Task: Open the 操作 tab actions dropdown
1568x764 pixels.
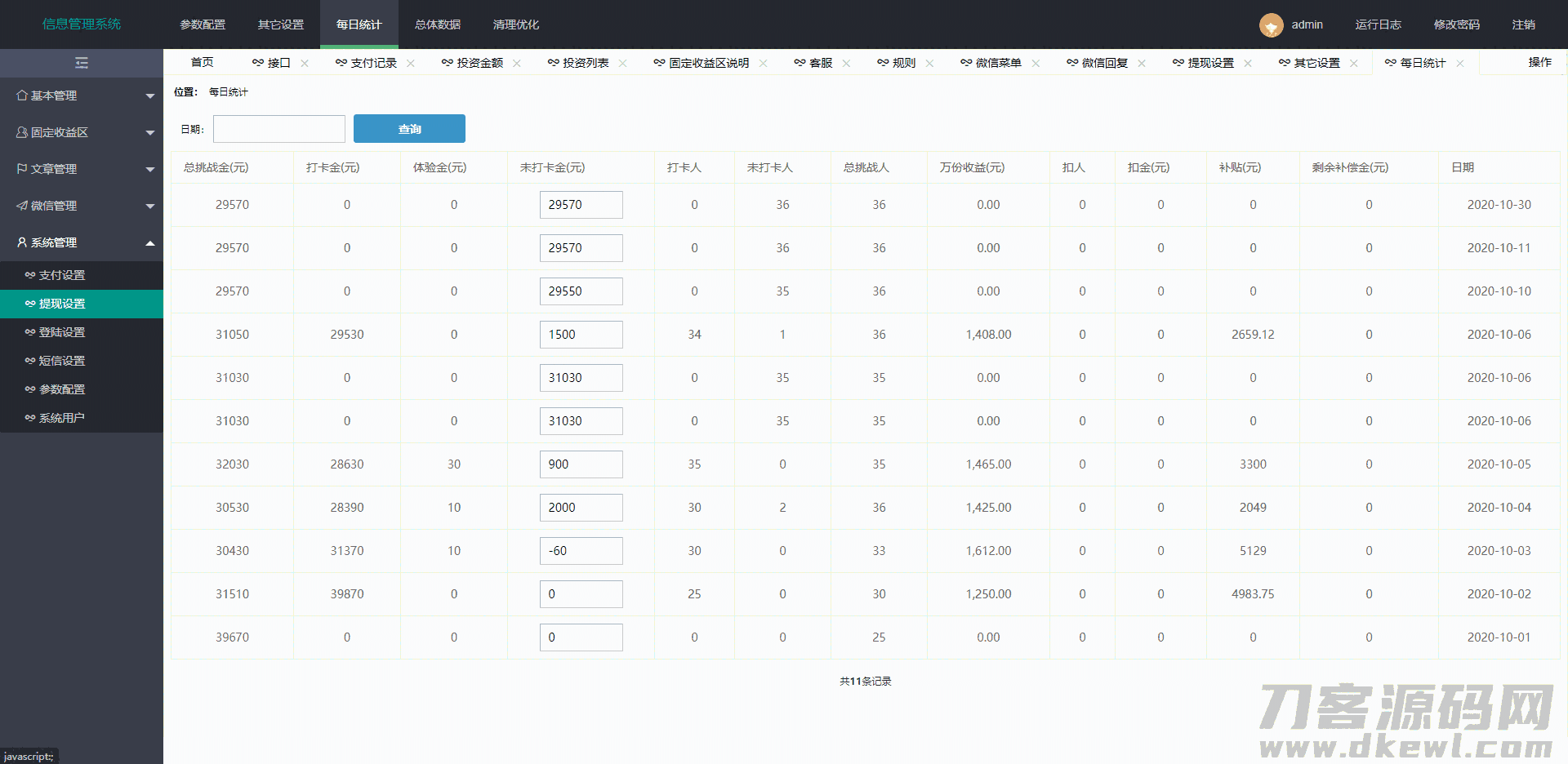Action: [x=1539, y=63]
